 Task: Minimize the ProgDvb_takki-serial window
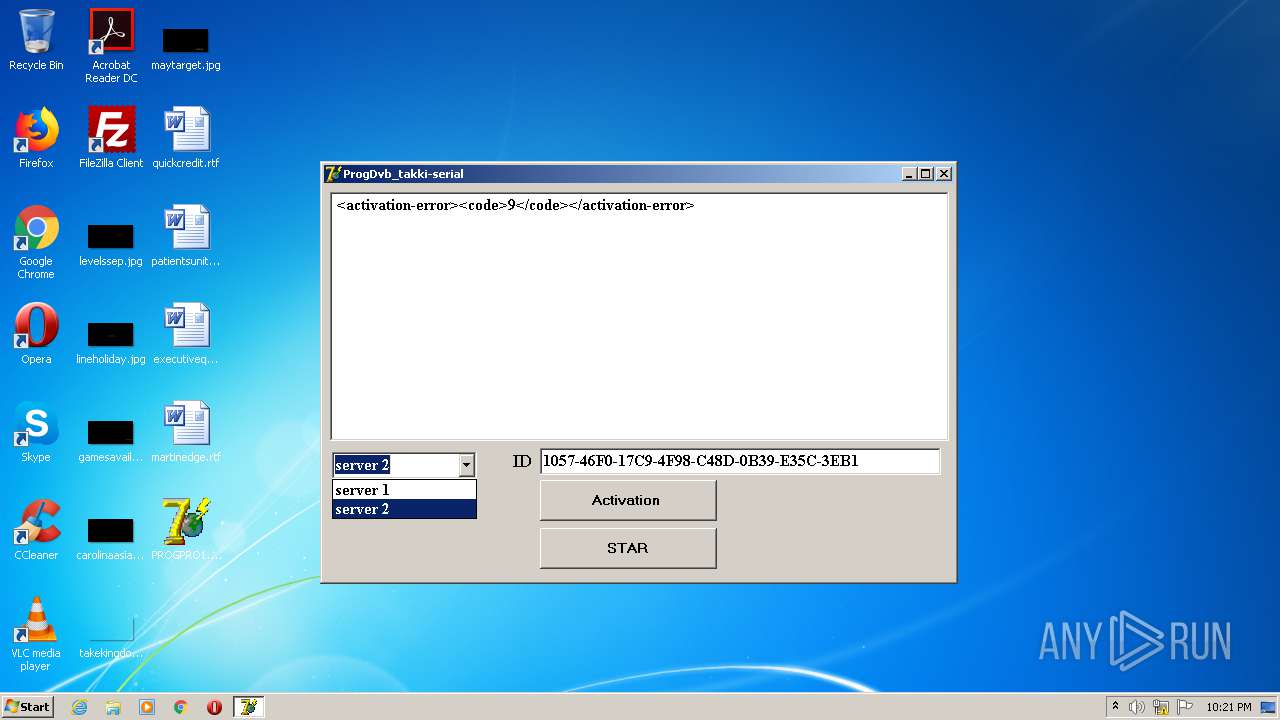(909, 174)
